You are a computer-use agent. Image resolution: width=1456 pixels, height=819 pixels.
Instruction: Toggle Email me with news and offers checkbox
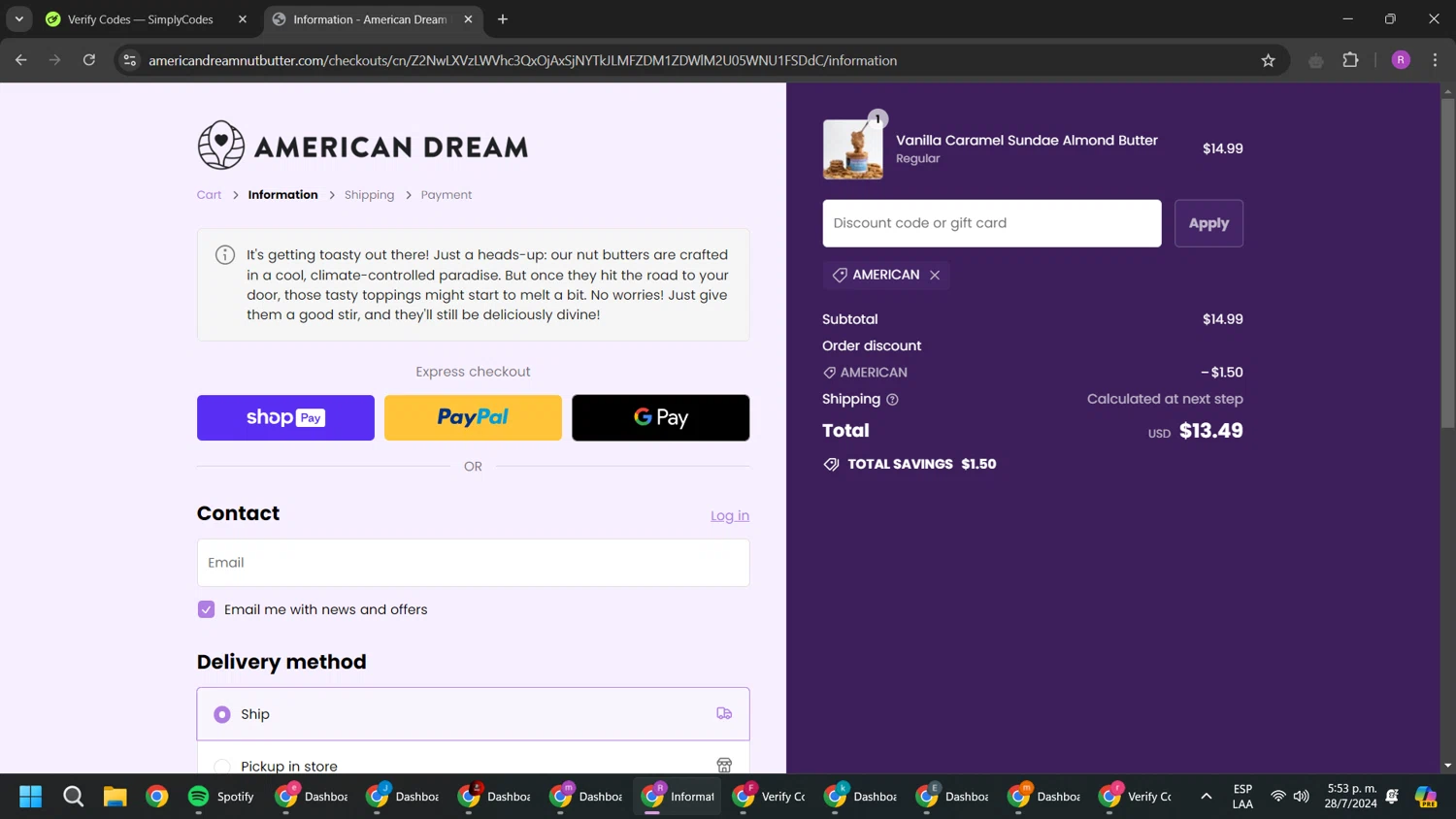pyautogui.click(x=206, y=609)
